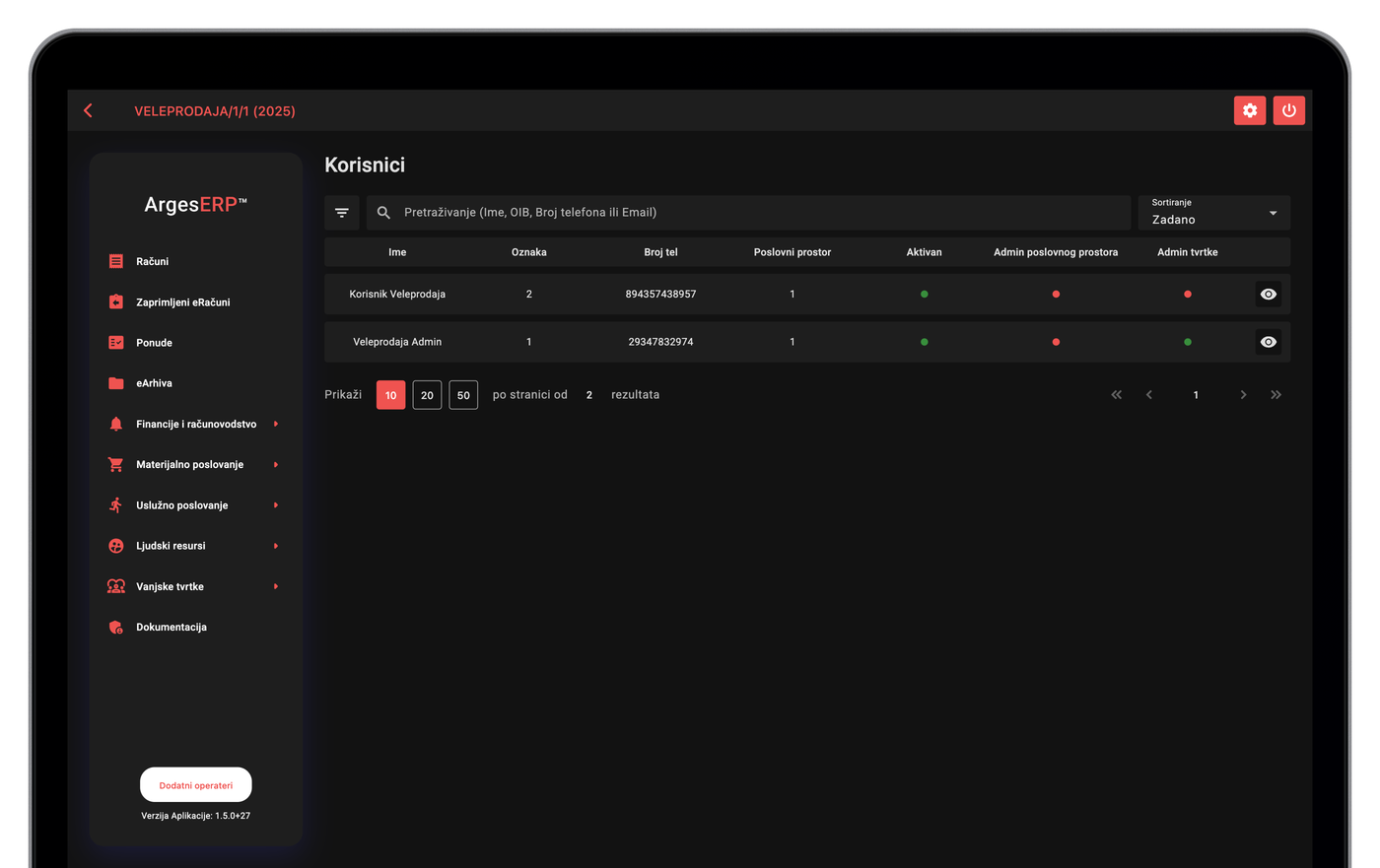Expand Ljudski resursi submenu arrow
This screenshot has width=1380, height=868.
(276, 546)
